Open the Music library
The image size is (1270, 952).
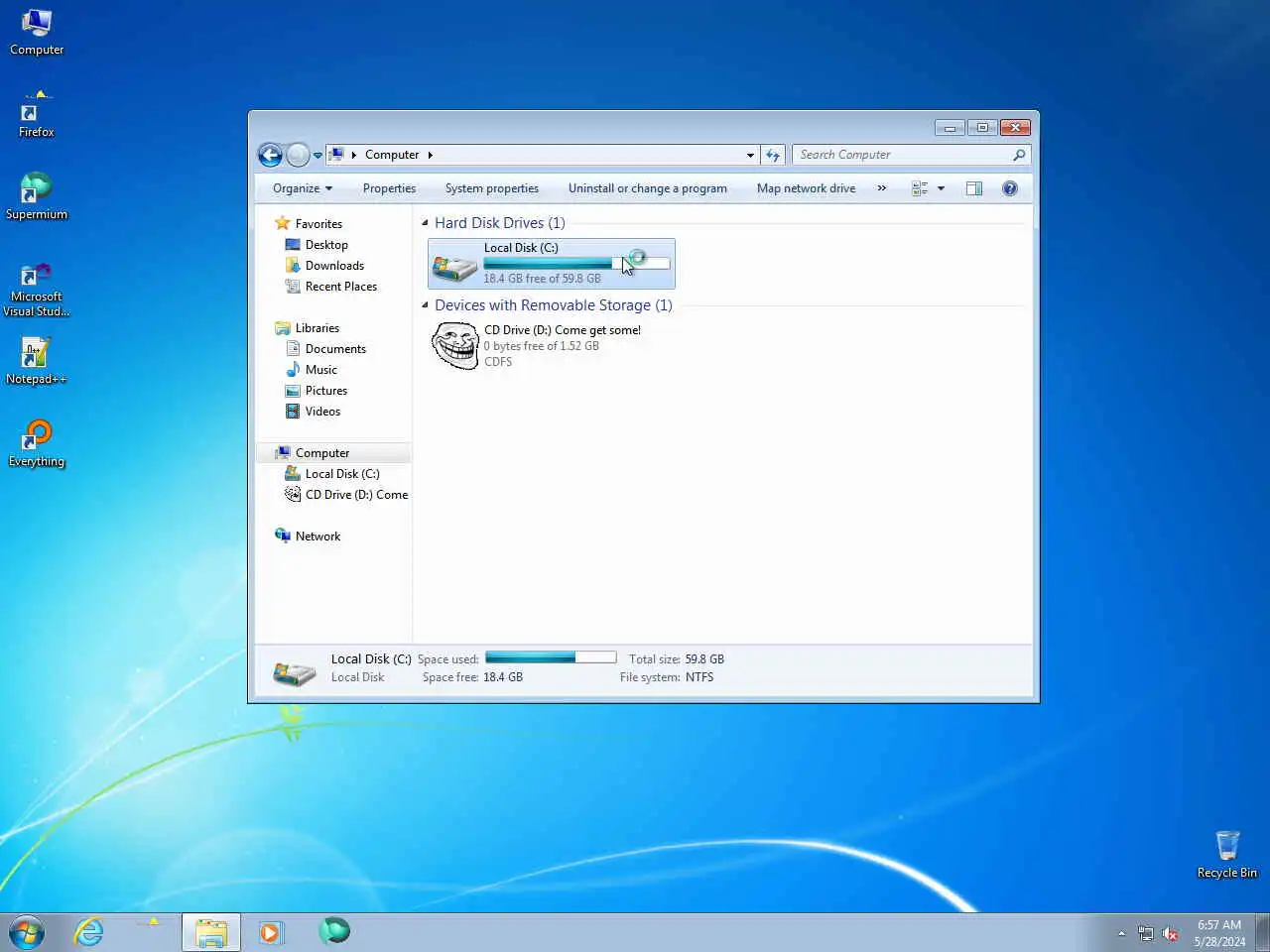[321, 370]
